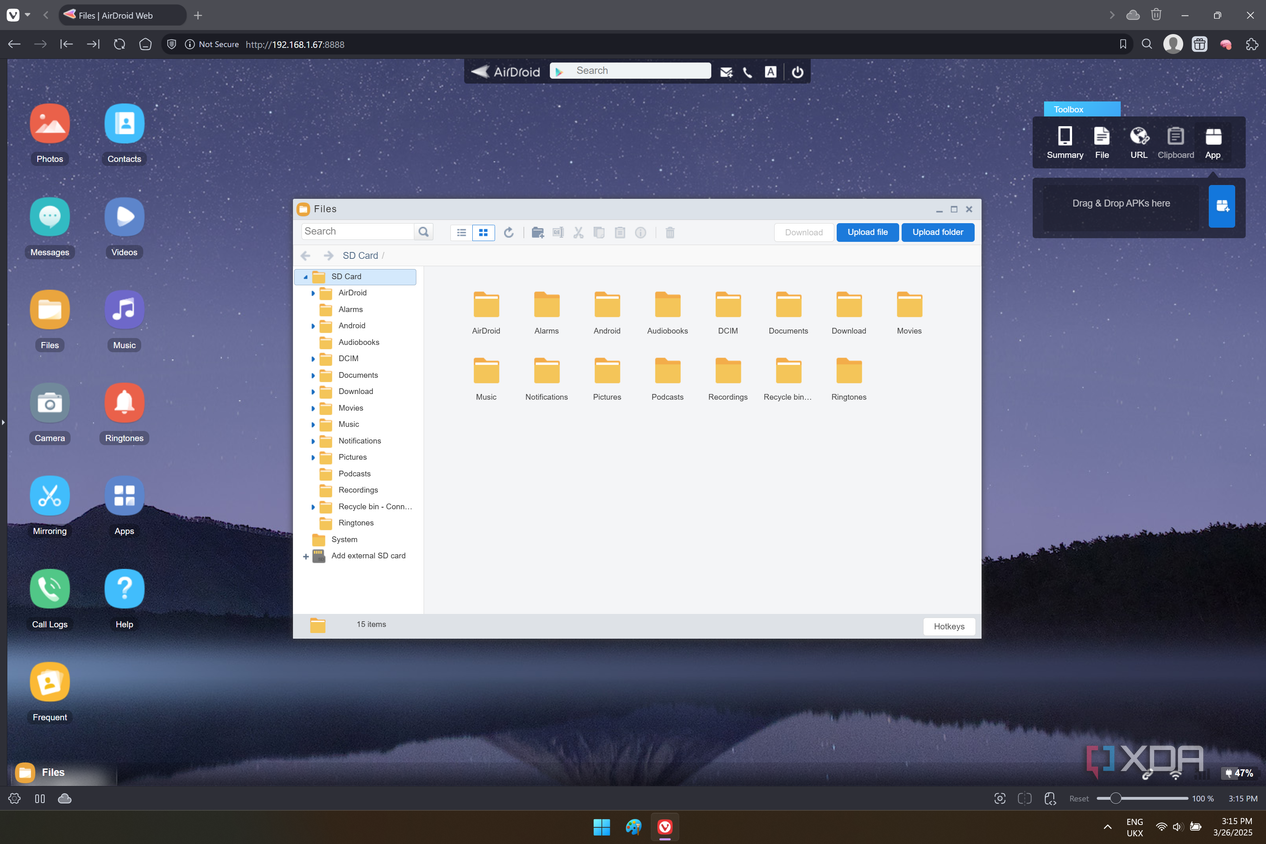Reload the page with browser reload button
This screenshot has width=1266, height=844.
[x=119, y=44]
